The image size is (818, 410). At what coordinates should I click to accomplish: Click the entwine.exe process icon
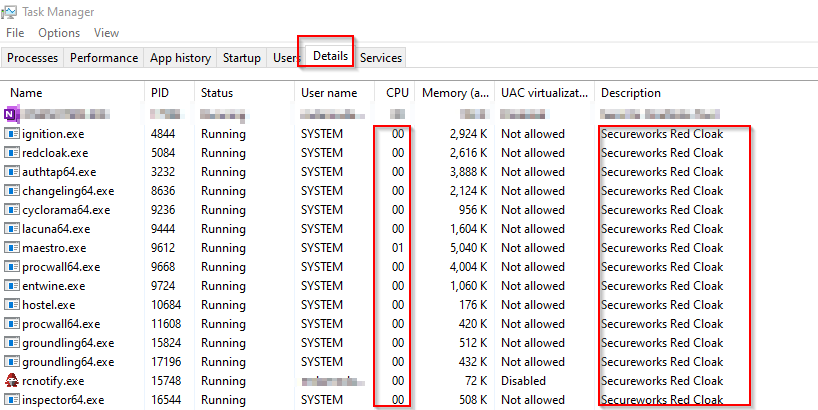[x=11, y=286]
